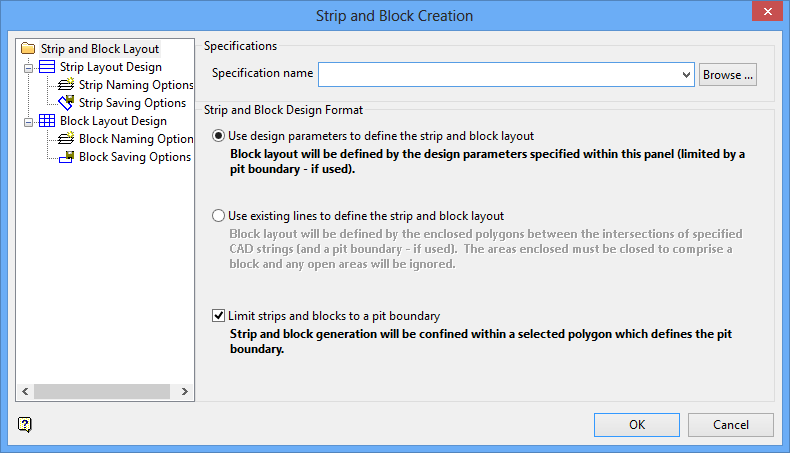Select 'Use existing lines' radio button
Viewport: 790px width, 453px height.
(x=219, y=215)
